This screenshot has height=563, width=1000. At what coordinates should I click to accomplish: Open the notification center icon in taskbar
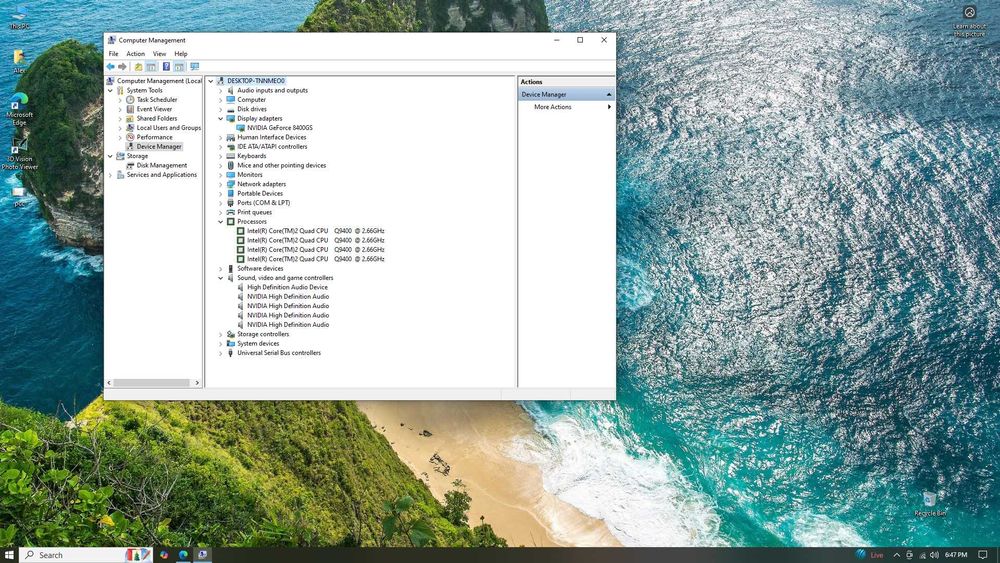coord(983,555)
